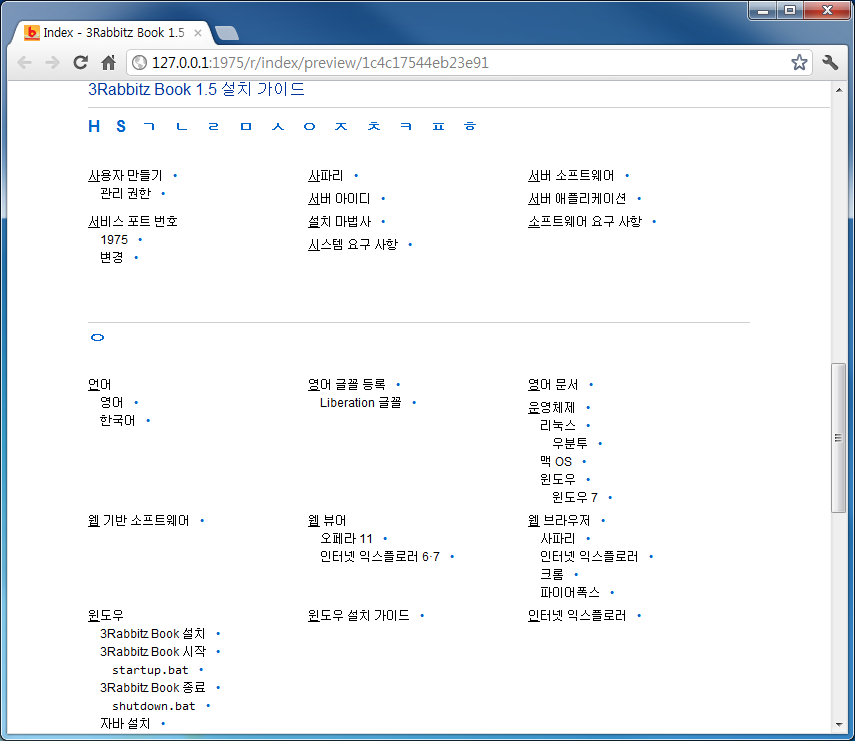Viewport: 855px width, 741px height.
Task: Jump to index section ㅍ
Action: [x=438, y=126]
